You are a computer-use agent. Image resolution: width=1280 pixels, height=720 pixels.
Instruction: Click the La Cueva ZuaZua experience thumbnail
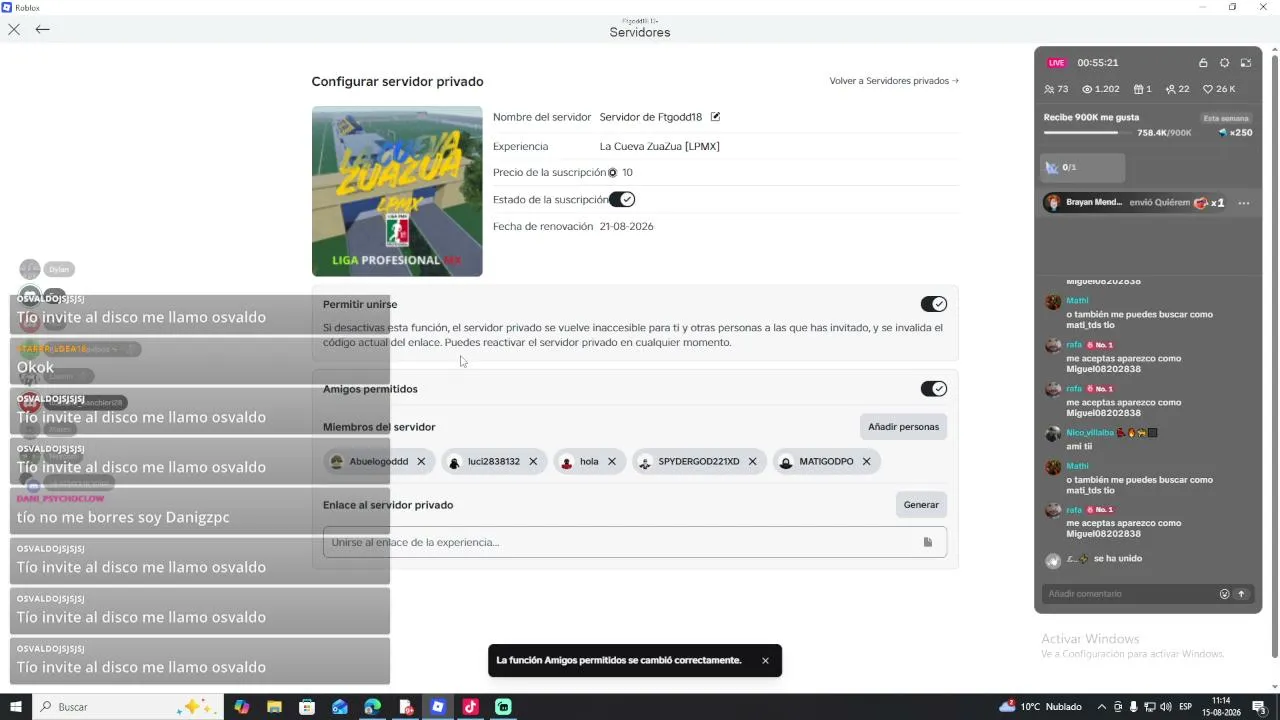(x=397, y=191)
